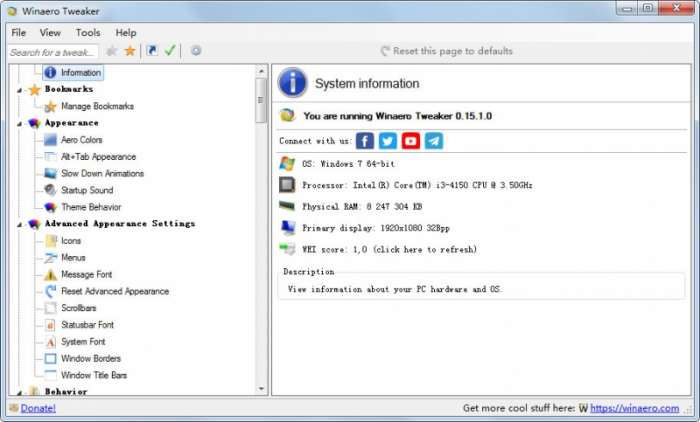Click the tree scrollbar up arrow

(261, 71)
